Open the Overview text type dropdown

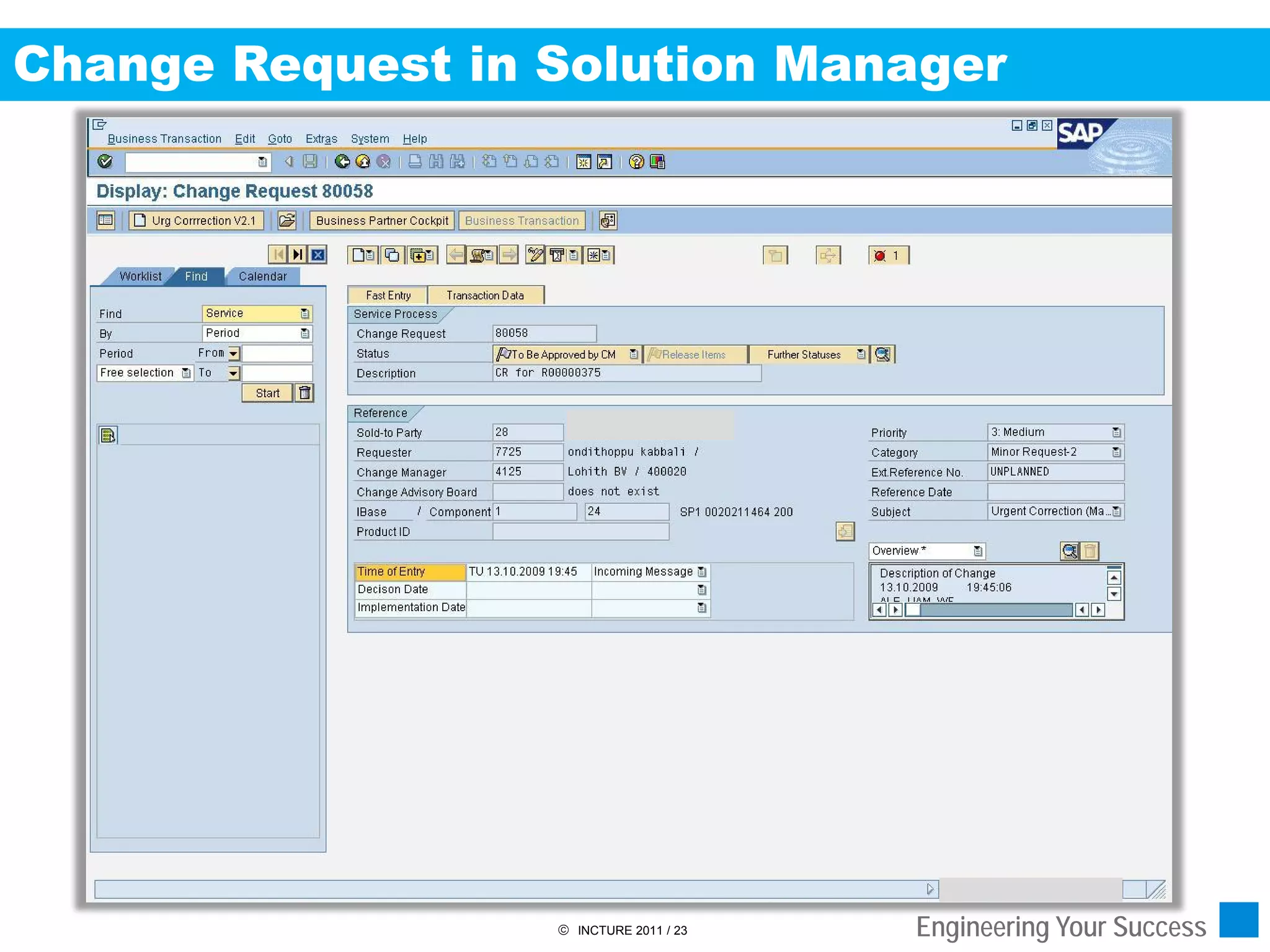978,551
